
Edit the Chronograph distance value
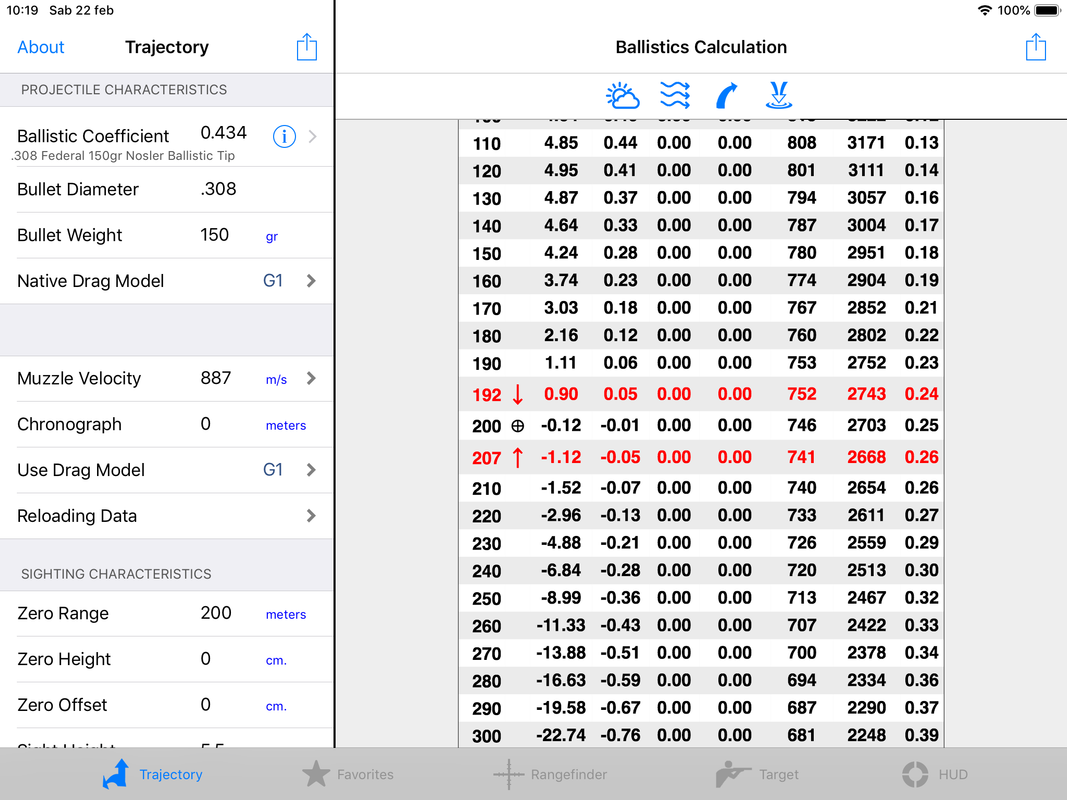tap(206, 424)
